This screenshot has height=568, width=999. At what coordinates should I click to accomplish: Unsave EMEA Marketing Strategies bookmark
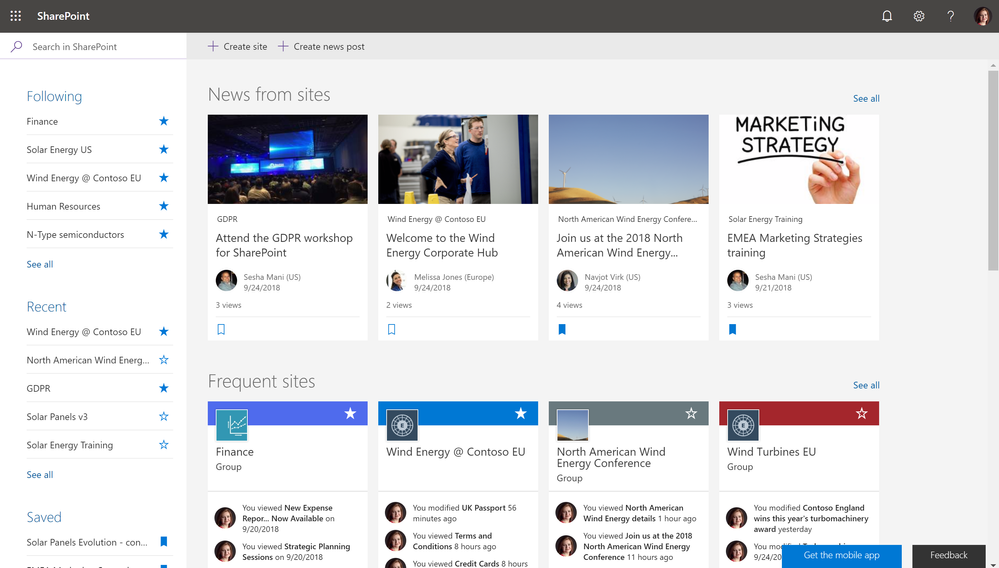tap(733, 329)
